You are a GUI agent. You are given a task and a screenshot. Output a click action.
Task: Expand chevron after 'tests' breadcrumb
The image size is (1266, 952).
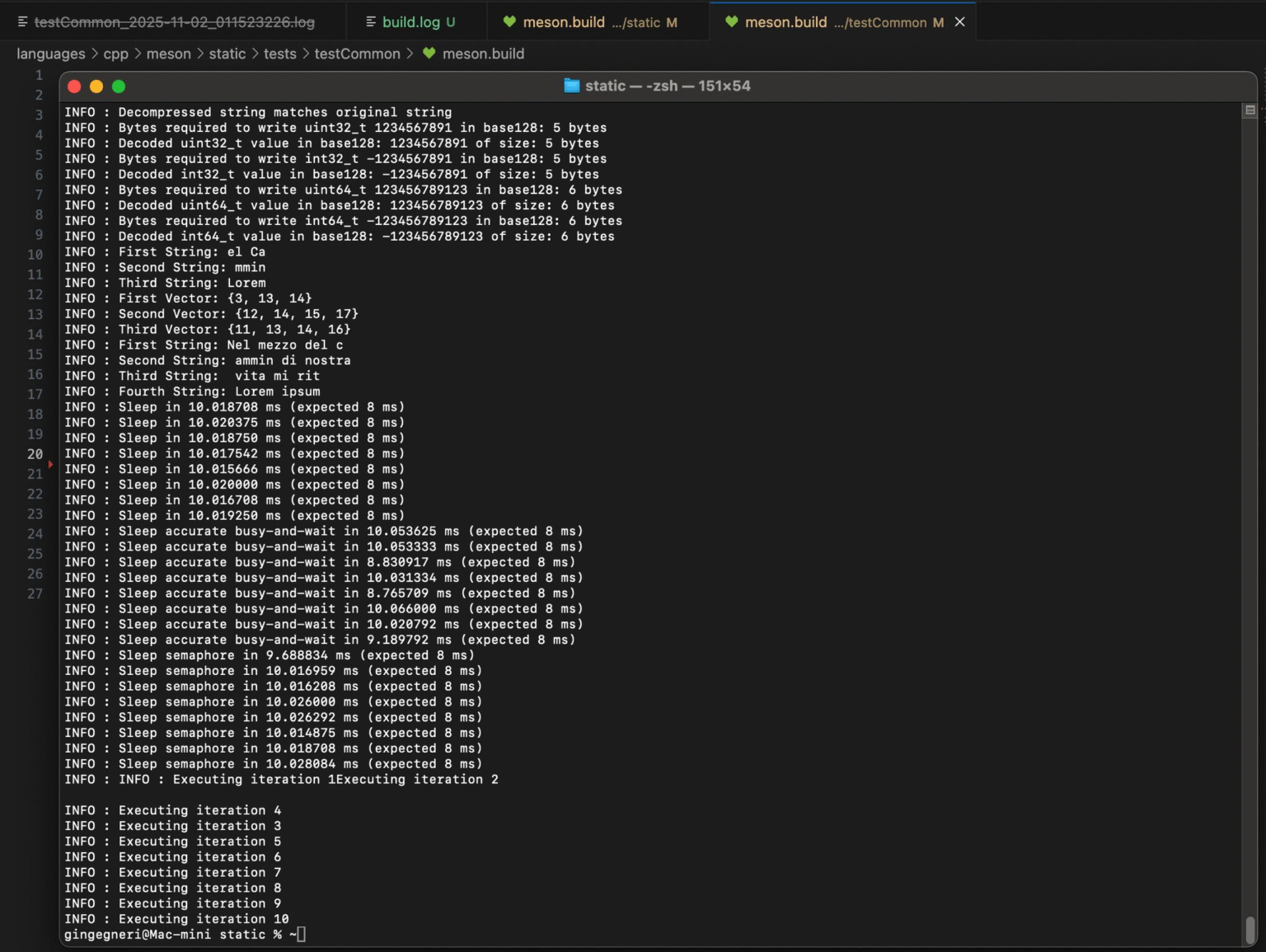tap(306, 54)
